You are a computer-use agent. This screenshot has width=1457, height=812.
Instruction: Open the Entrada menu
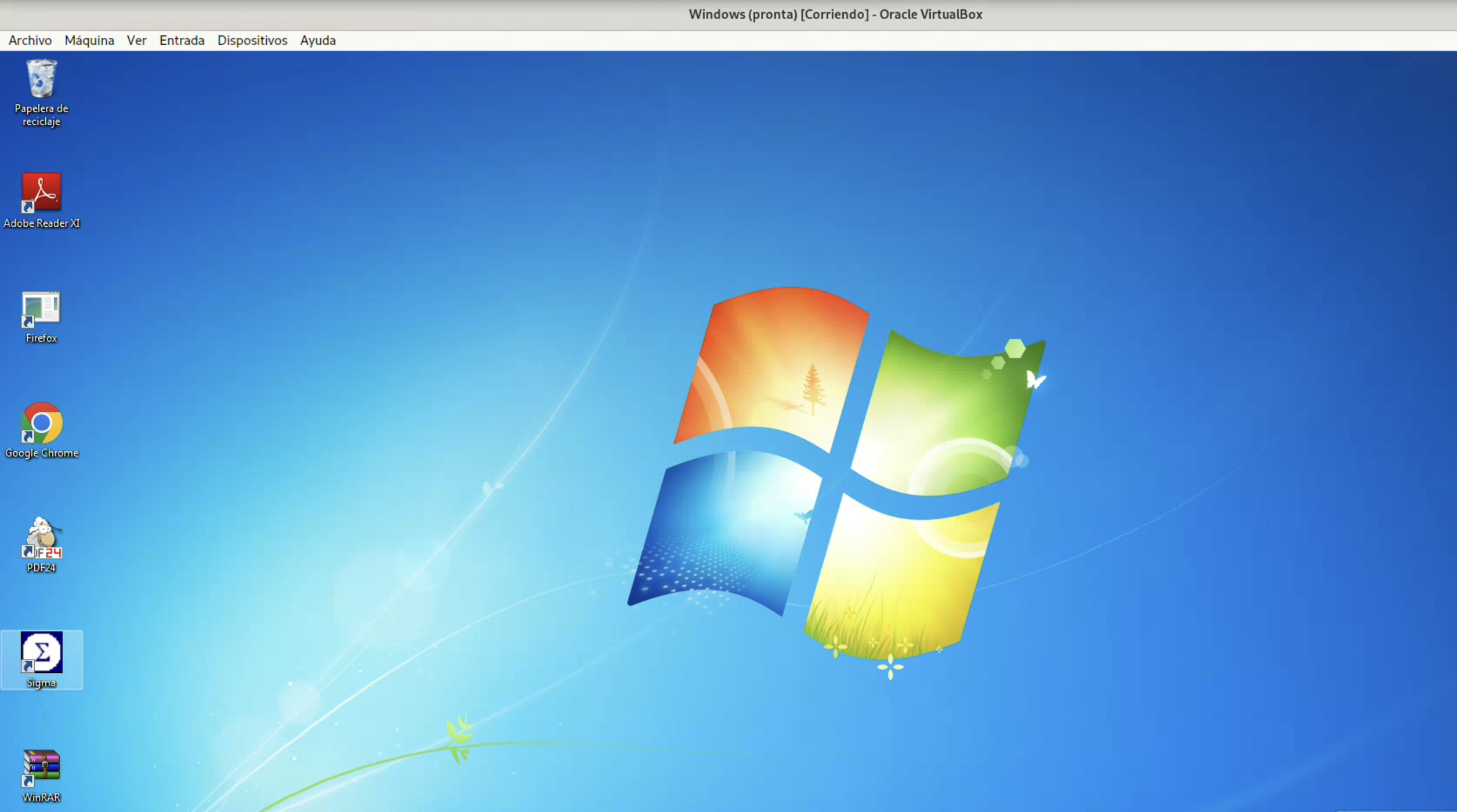coord(182,41)
